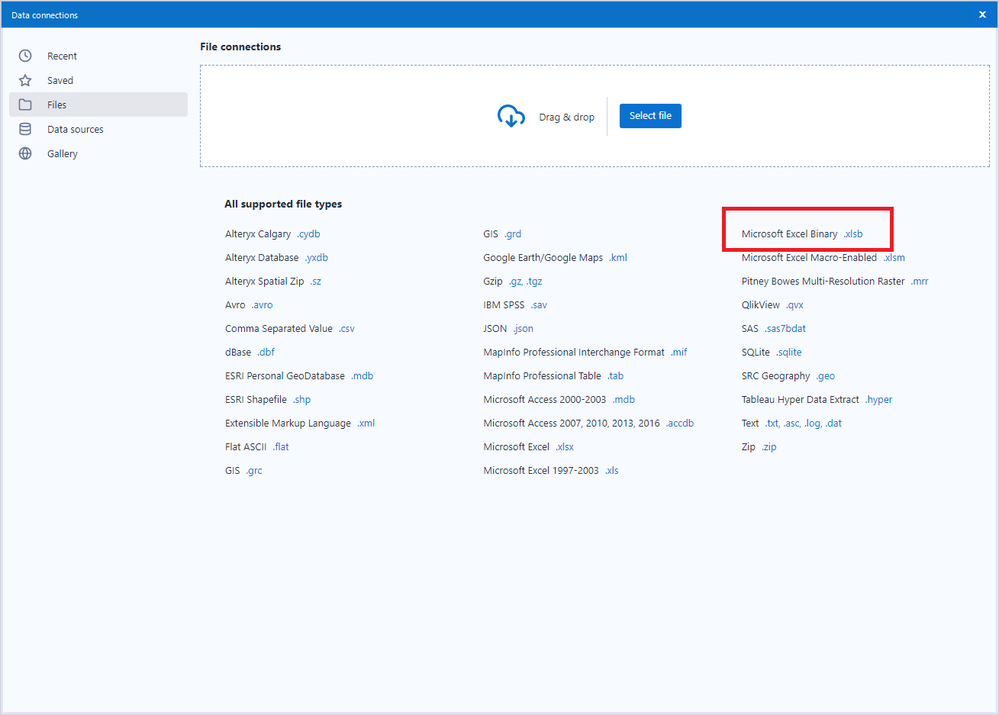Close the Data connections dialog
This screenshot has width=999, height=715.
coord(982,15)
